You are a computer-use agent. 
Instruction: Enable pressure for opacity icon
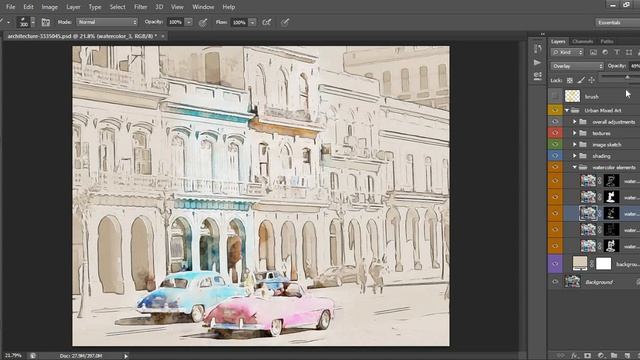[x=202, y=22]
